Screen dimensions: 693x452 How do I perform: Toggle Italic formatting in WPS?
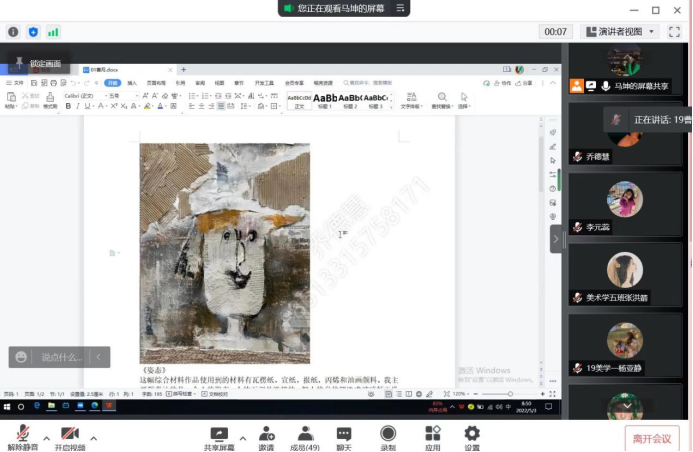point(78,106)
